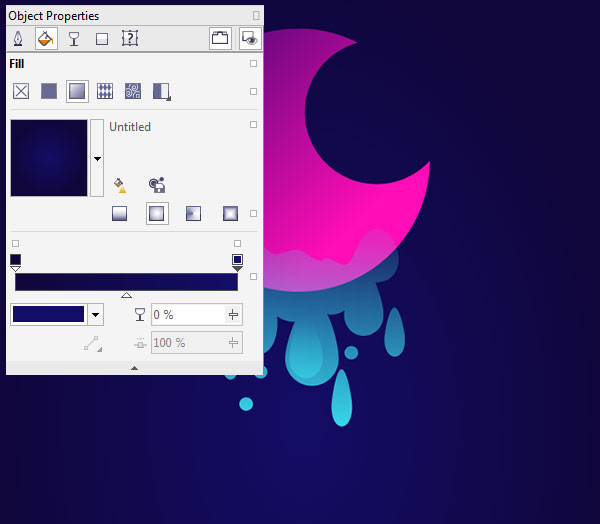600x524 pixels.
Task: Select Elliptical fountain fill type
Action: click(157, 213)
